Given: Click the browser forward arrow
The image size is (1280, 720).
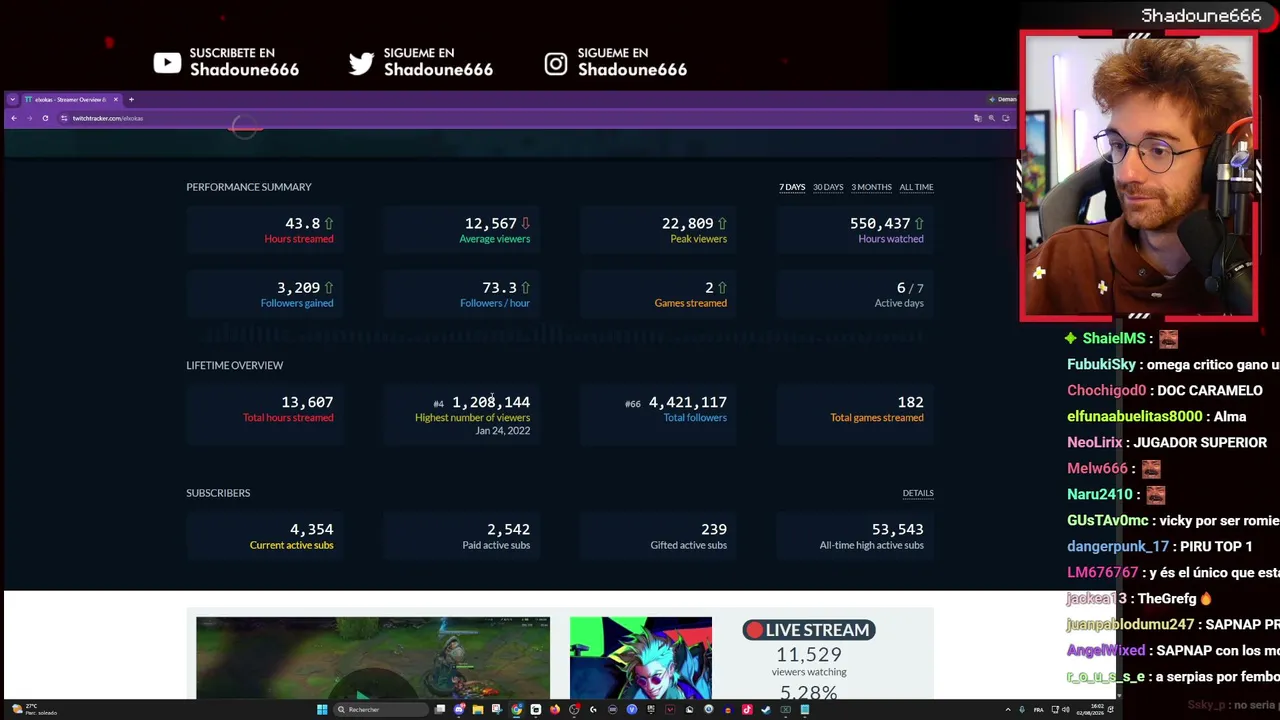Looking at the screenshot, I should [30, 118].
